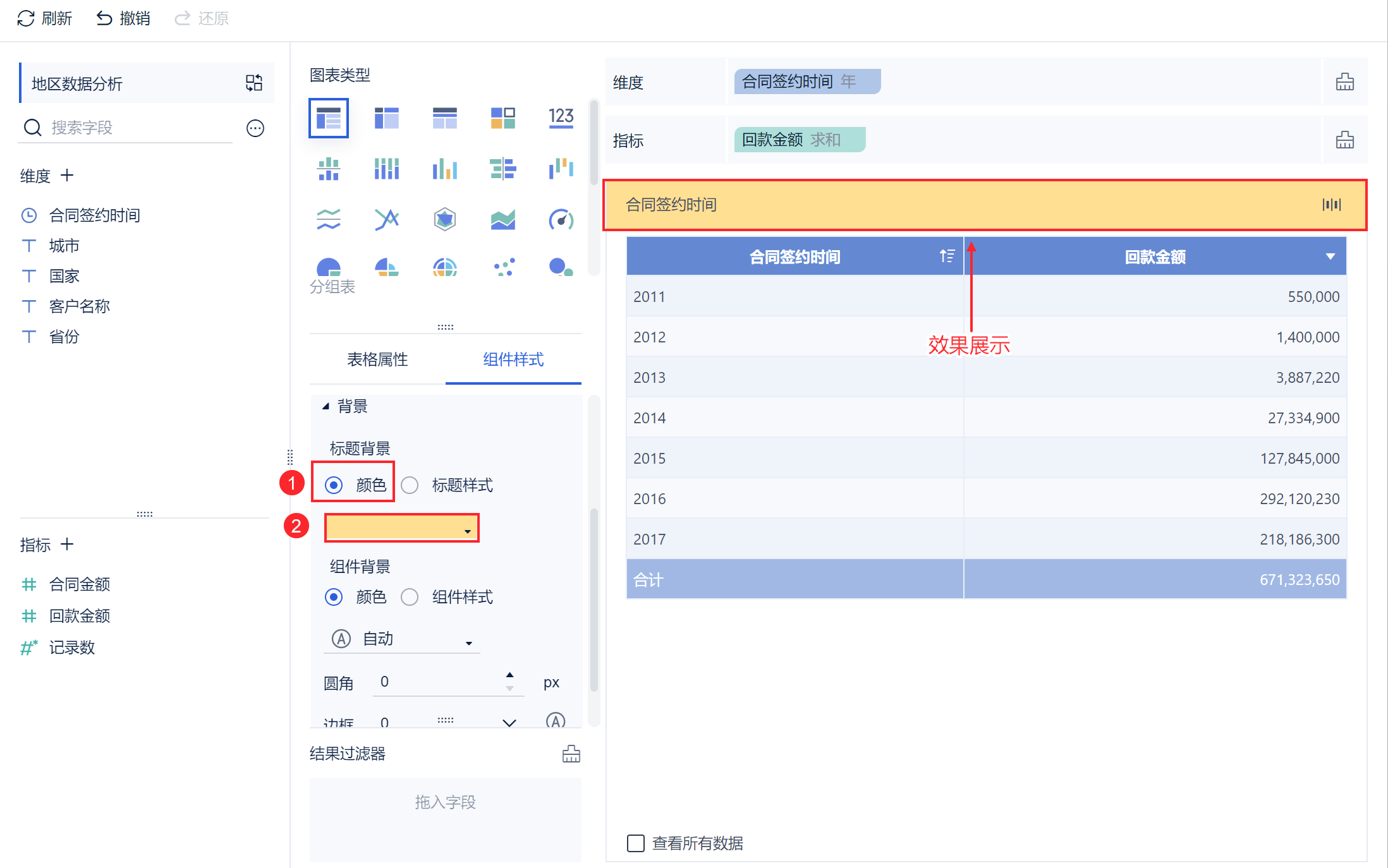Check the 查看所有数据 checkbox
Image resolution: width=1388 pixels, height=868 pixels.
pyautogui.click(x=635, y=843)
